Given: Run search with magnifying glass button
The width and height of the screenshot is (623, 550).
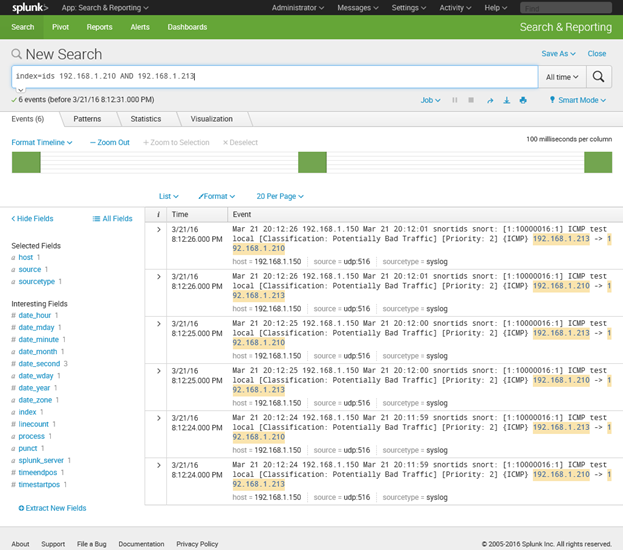Looking at the screenshot, I should [x=598, y=77].
